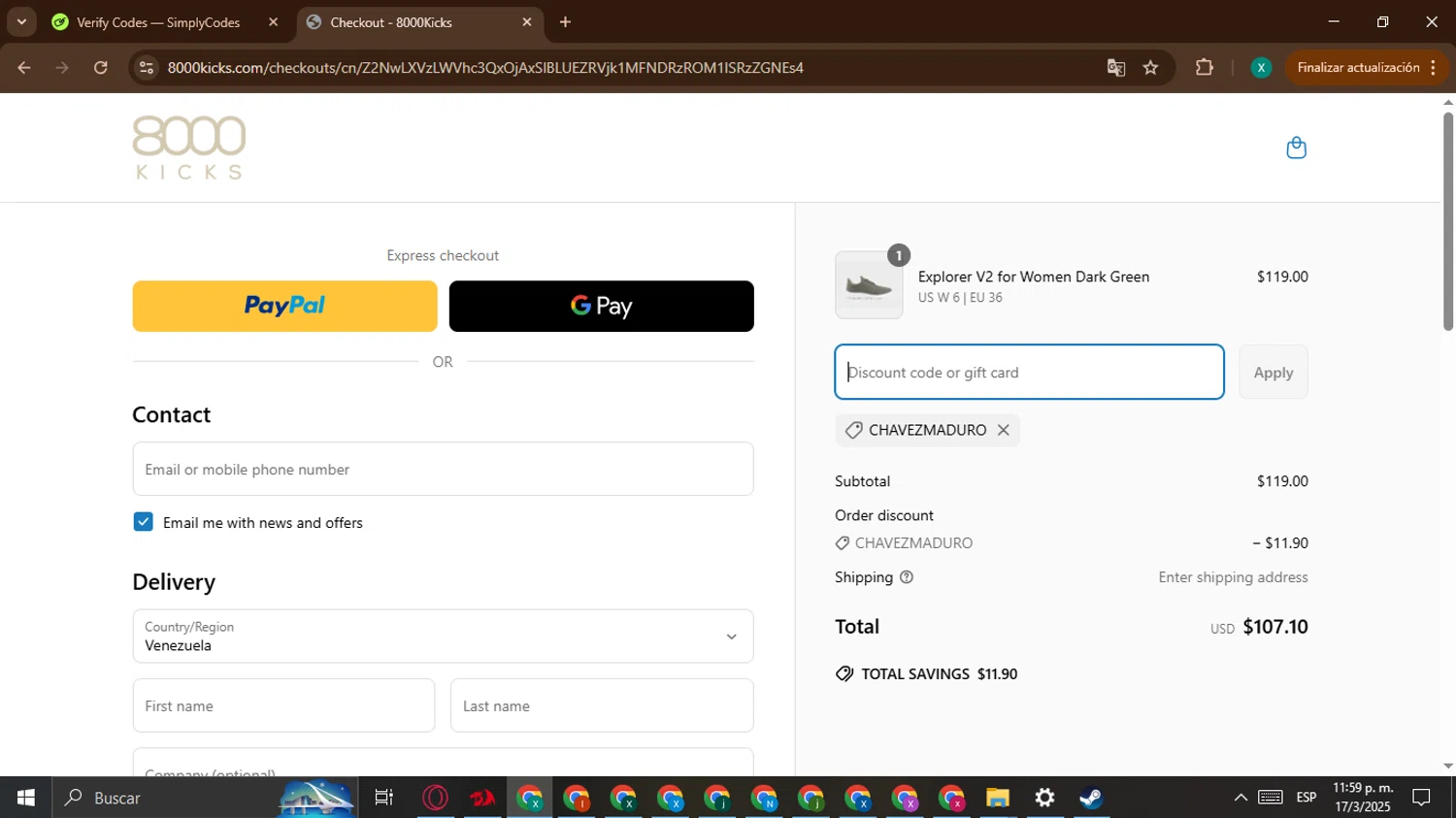
Task: Launch Opera from the taskbar
Action: pyautogui.click(x=435, y=798)
